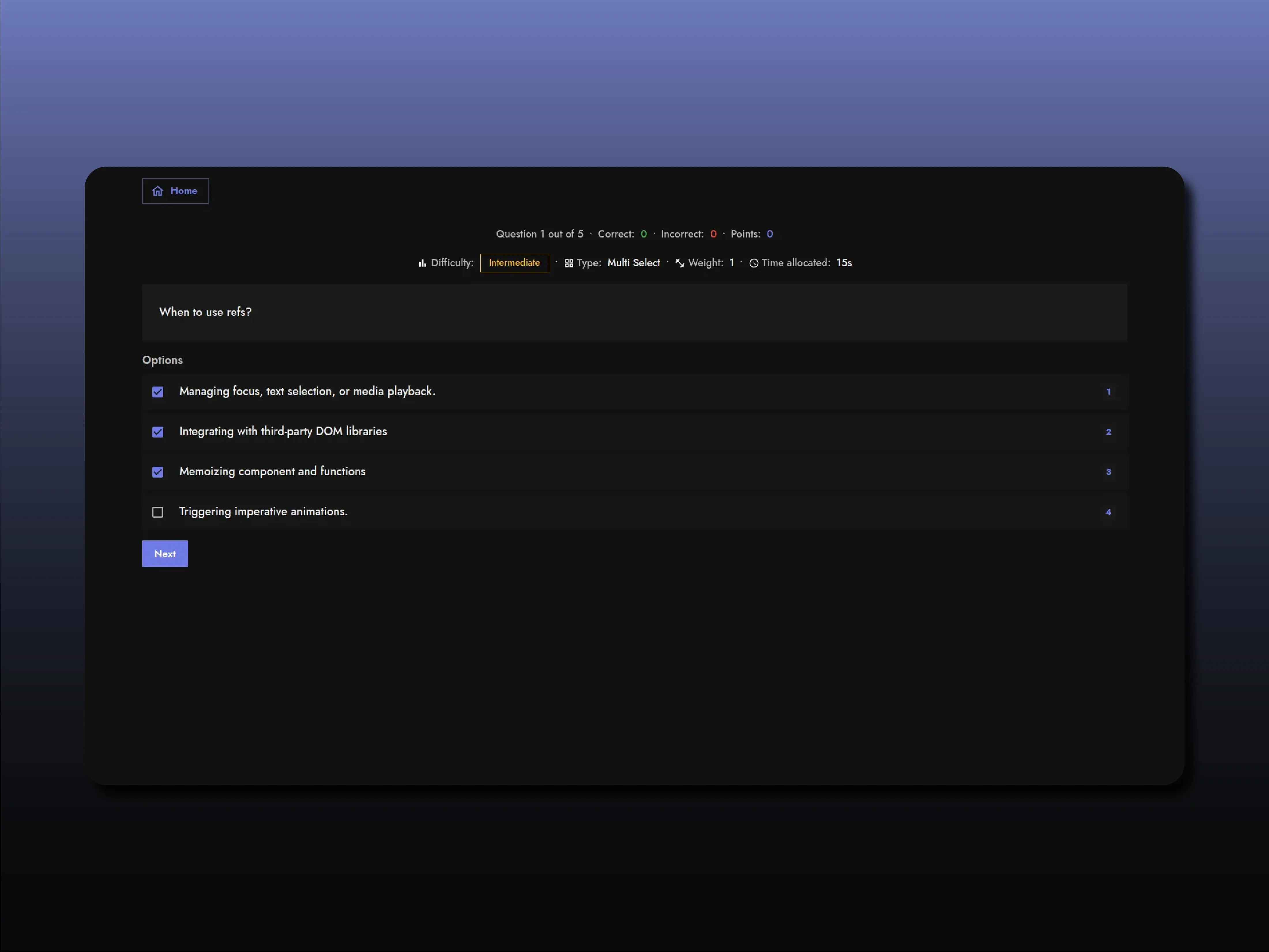1269x952 pixels.
Task: Click option shortcut number 1
Action: [1108, 392]
